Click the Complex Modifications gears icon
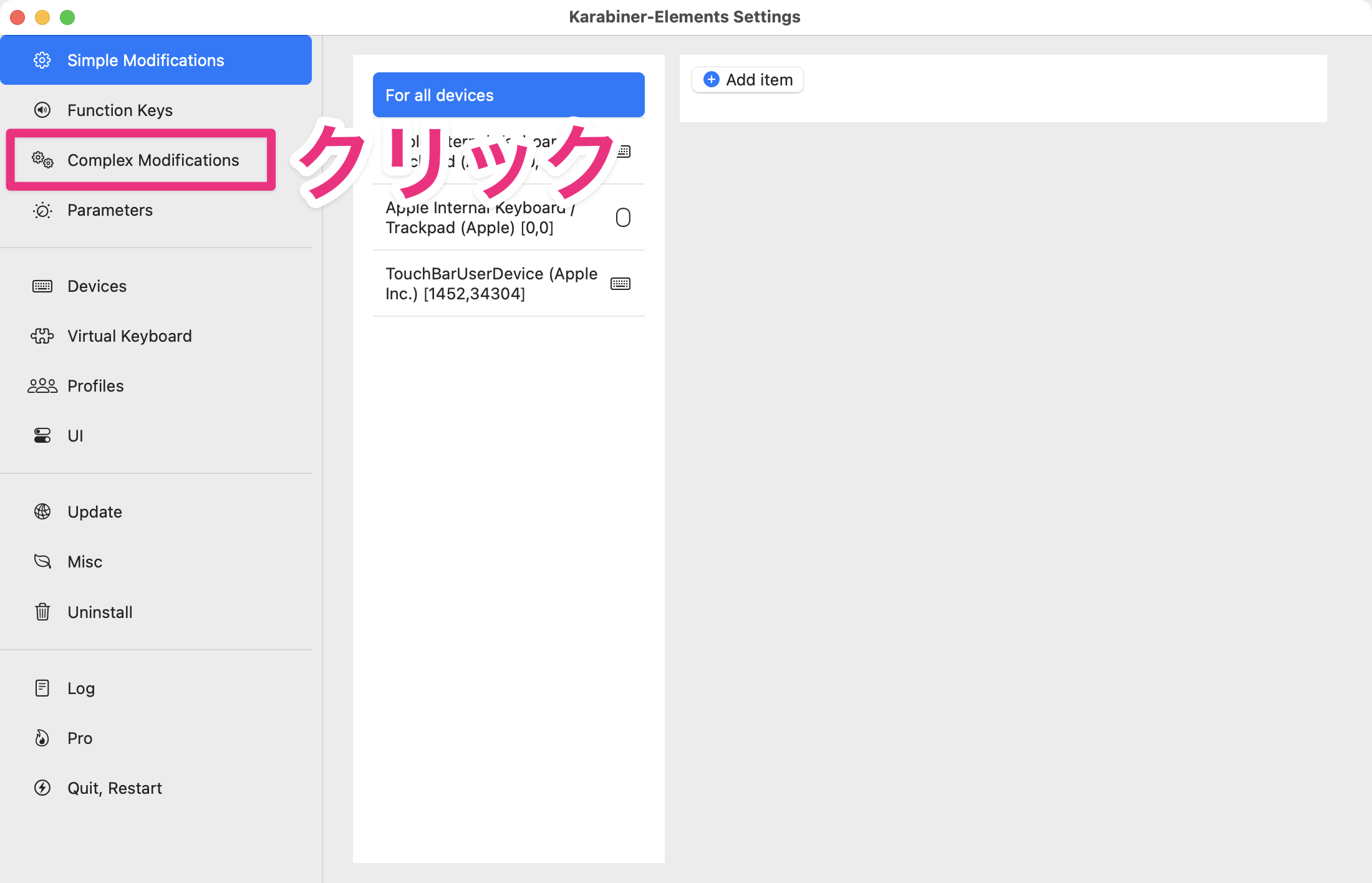1372x883 pixels. click(42, 160)
